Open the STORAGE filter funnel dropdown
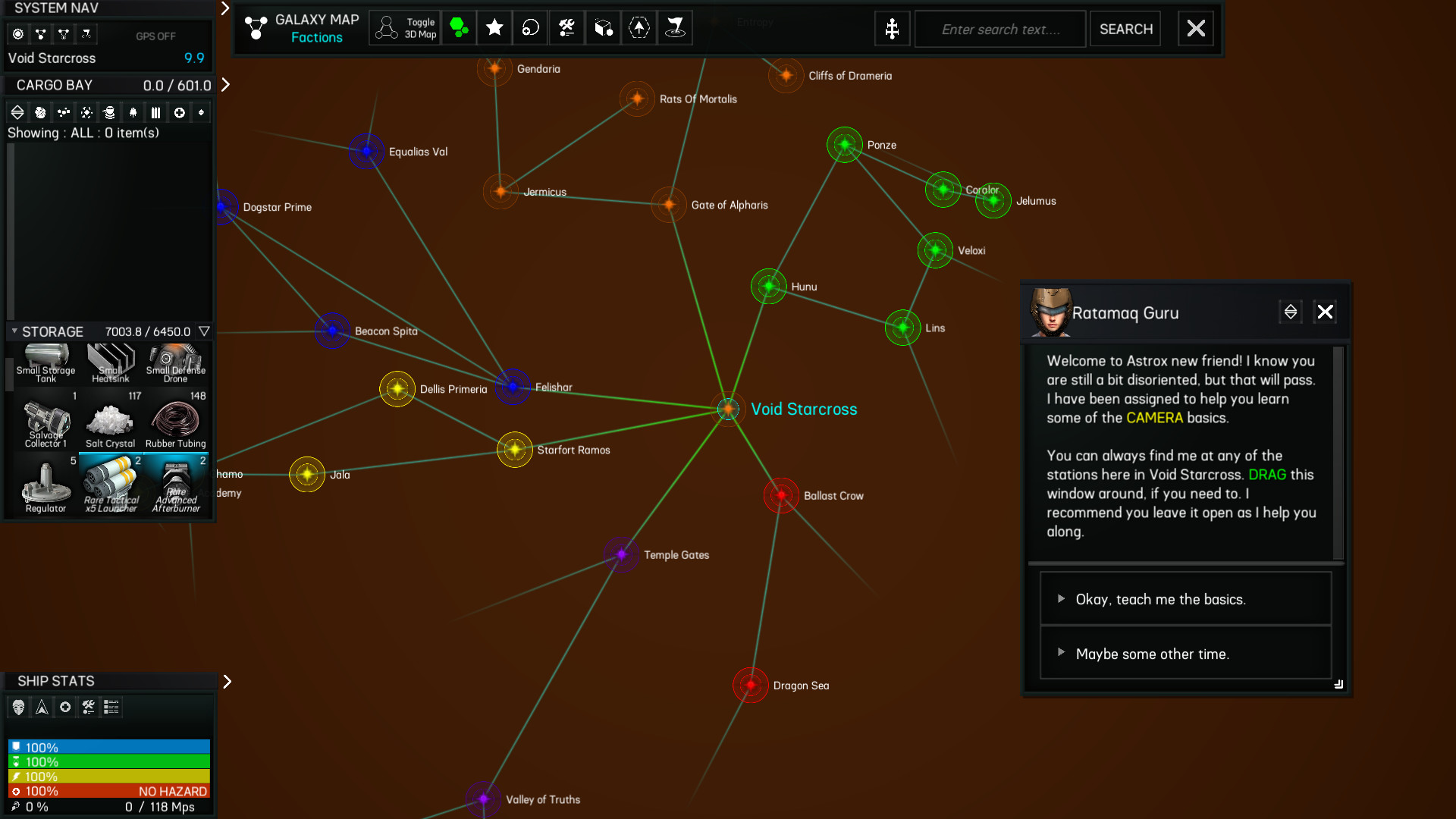This screenshot has width=1456, height=819. tap(205, 331)
